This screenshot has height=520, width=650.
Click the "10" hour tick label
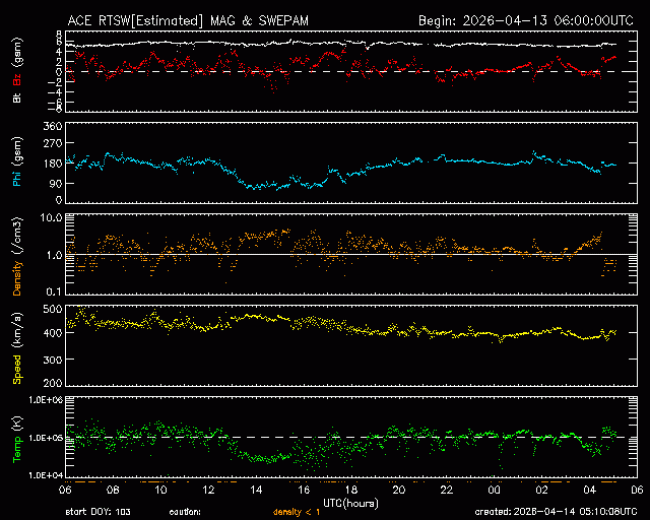click(x=160, y=490)
